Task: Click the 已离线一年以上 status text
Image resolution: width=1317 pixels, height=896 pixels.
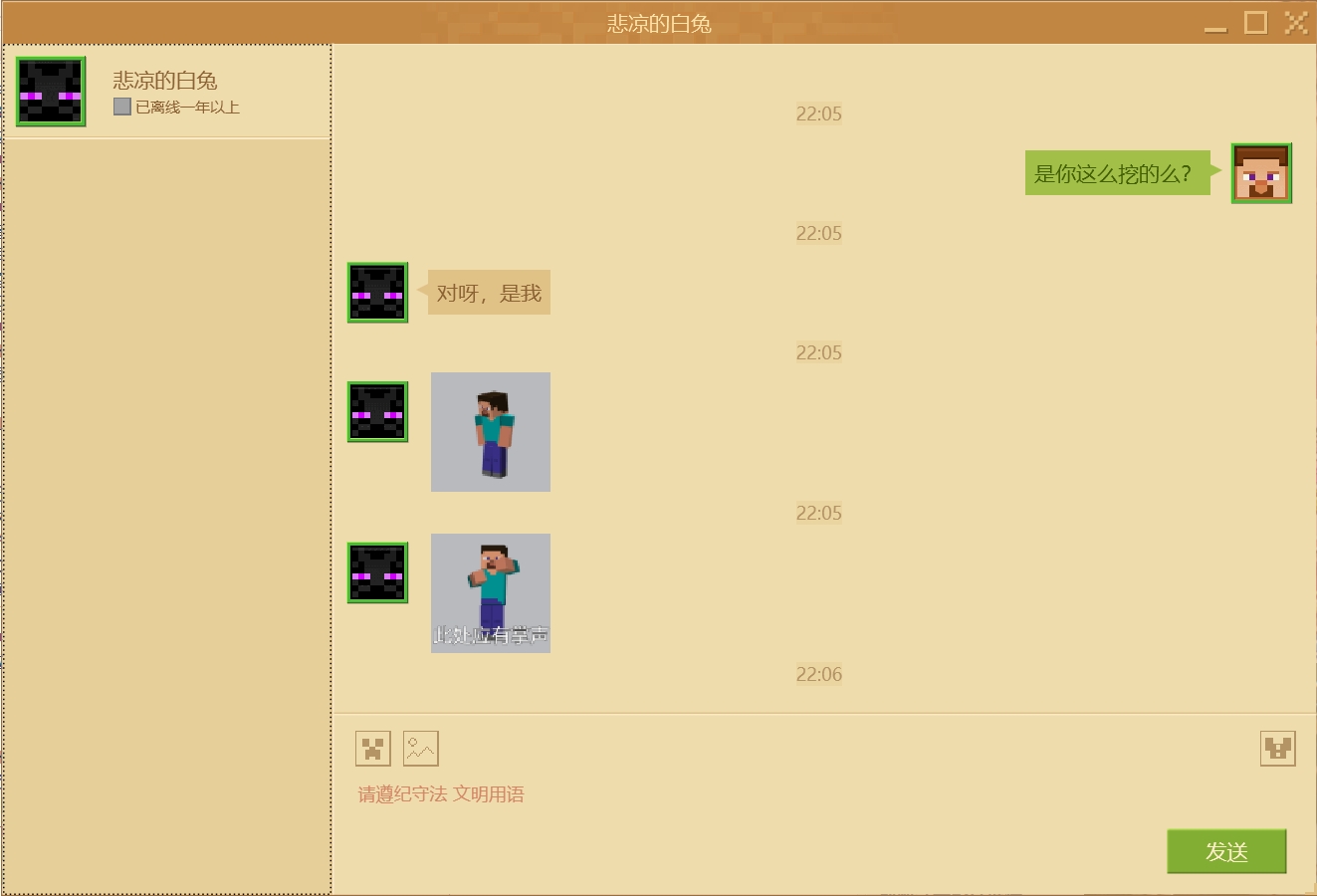Action: pyautogui.click(x=187, y=107)
